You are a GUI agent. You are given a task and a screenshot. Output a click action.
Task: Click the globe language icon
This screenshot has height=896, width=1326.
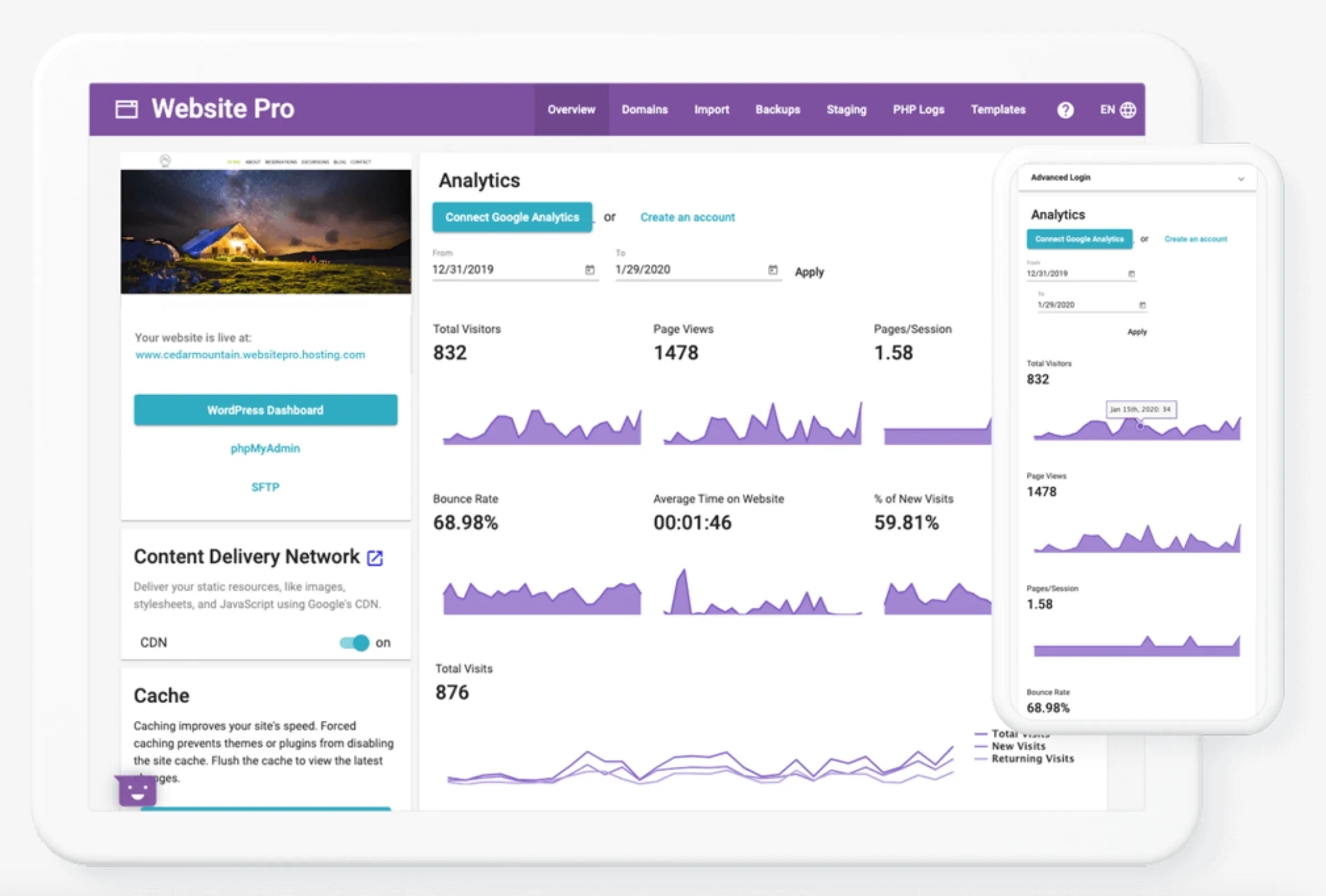pyautogui.click(x=1128, y=110)
